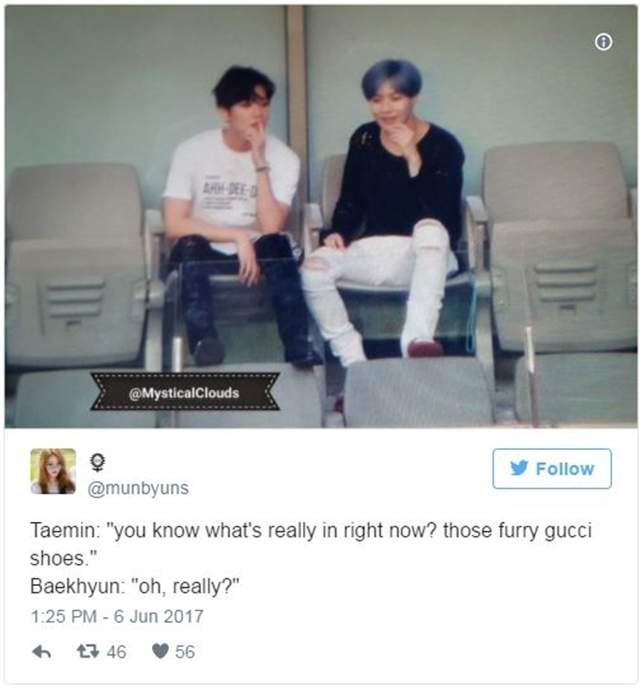Screen dimensions: 640x690
Task: Open the @munbyuns handle link
Action: pyautogui.click(x=138, y=488)
